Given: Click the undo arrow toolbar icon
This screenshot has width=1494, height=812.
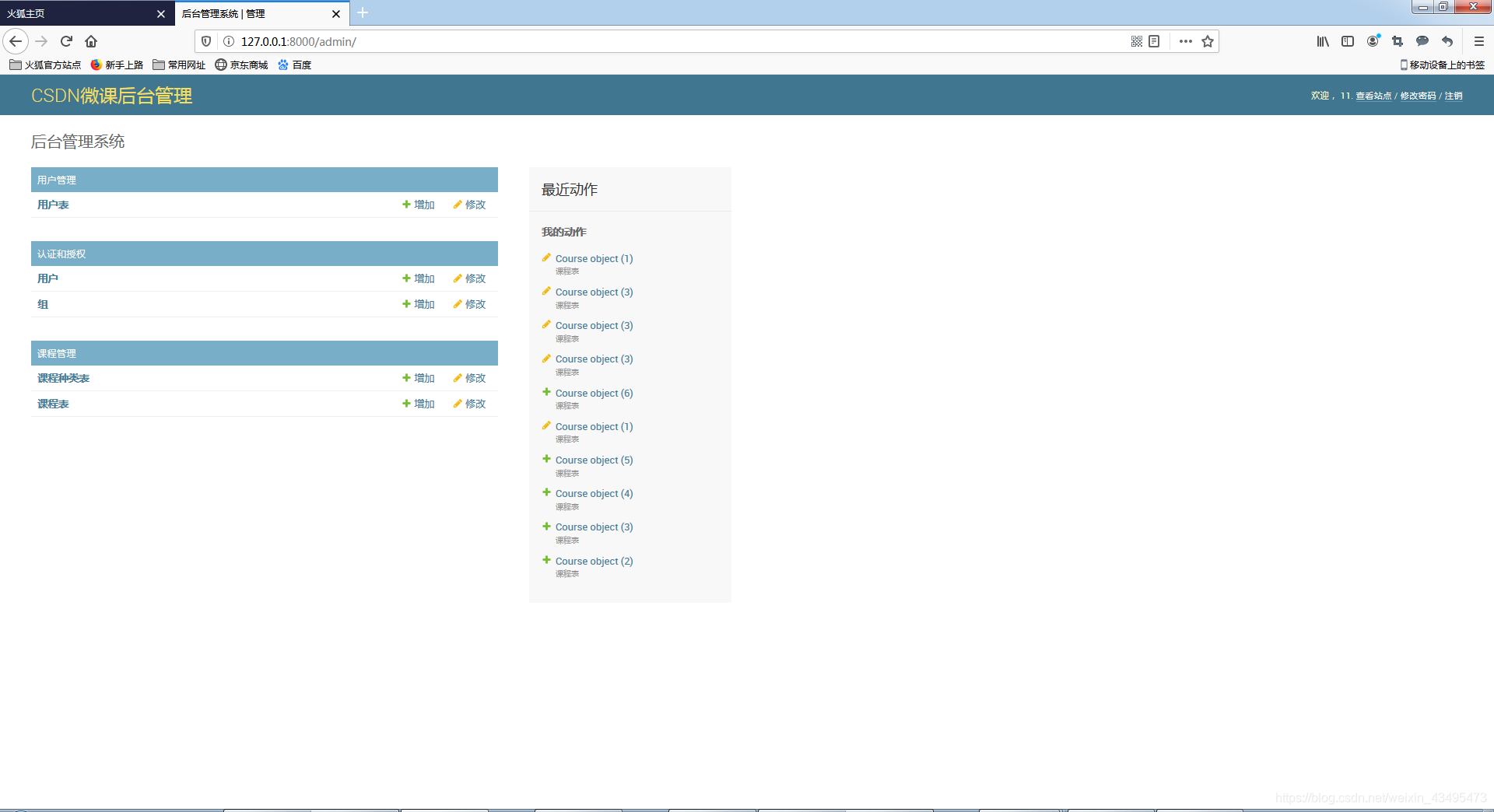Looking at the screenshot, I should pyautogui.click(x=1447, y=41).
